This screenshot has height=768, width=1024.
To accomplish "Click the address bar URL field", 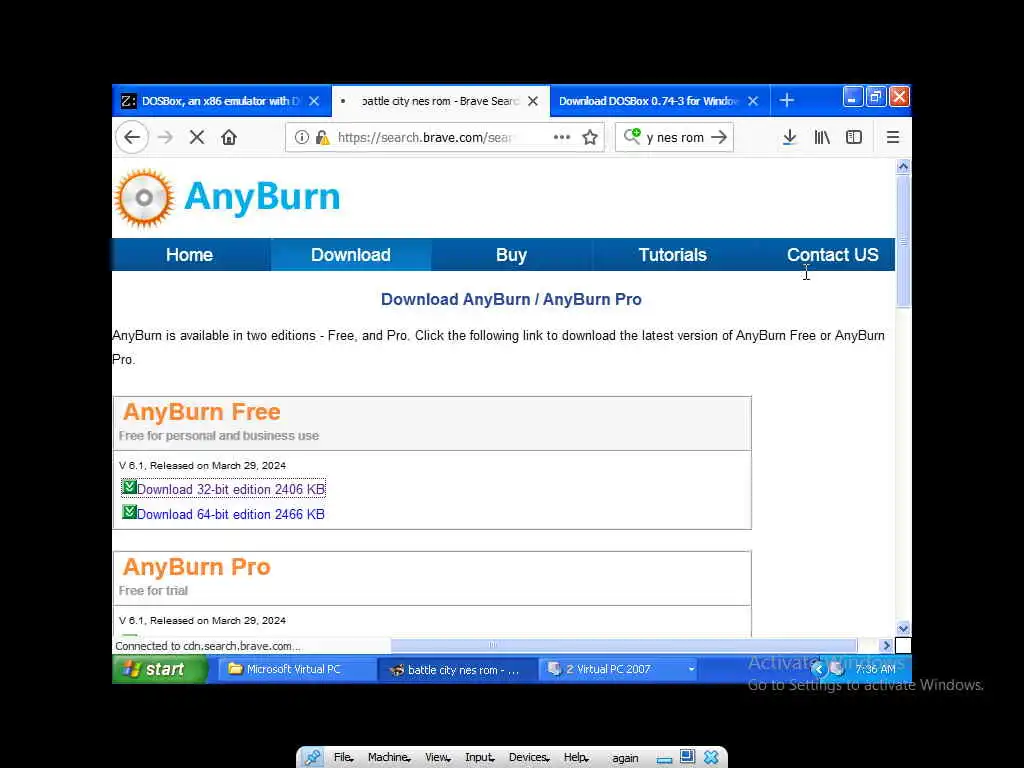I will click(x=444, y=137).
